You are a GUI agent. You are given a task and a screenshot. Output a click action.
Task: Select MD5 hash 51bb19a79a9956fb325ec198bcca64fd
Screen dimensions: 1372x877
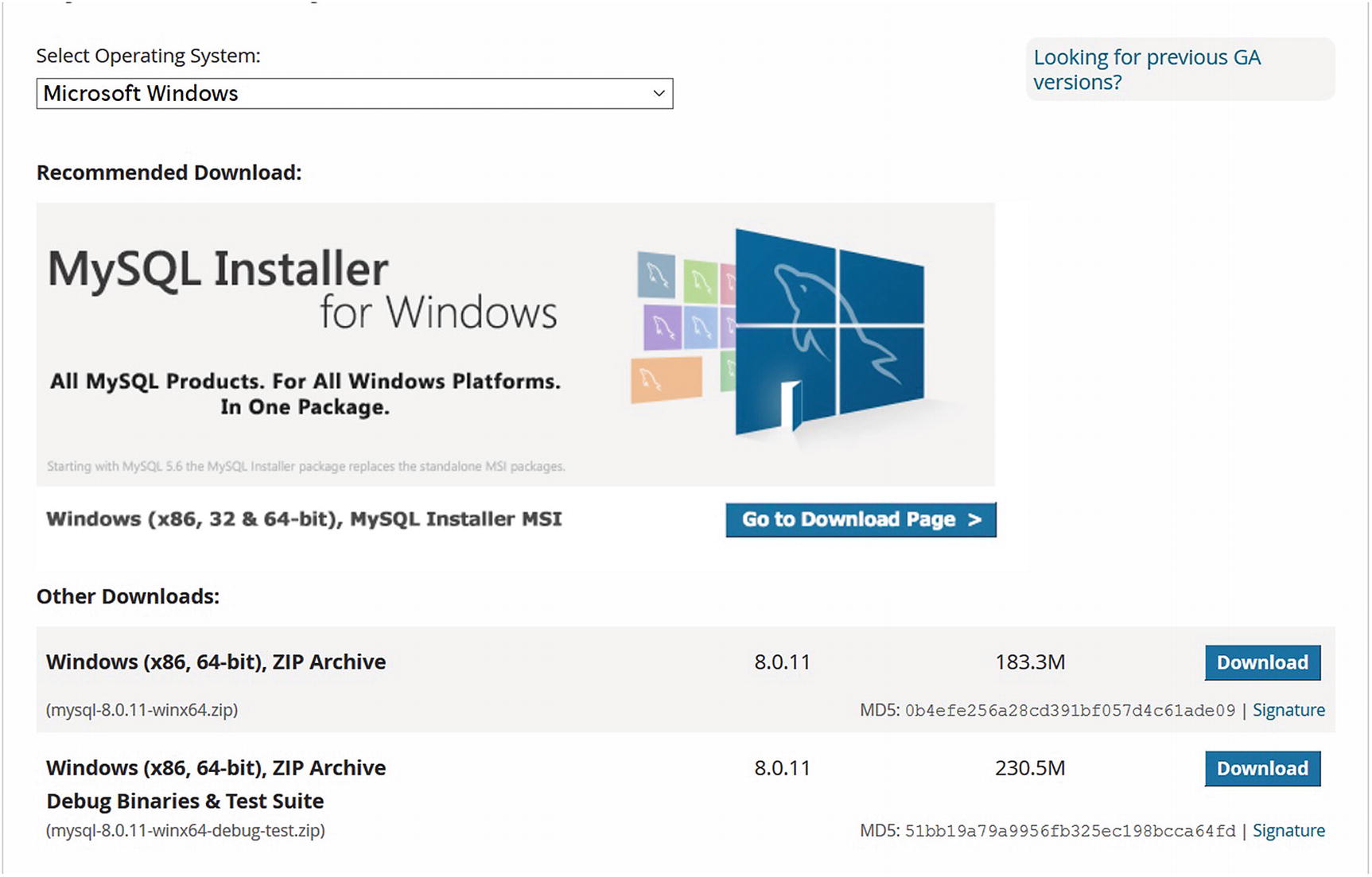coord(1070,831)
